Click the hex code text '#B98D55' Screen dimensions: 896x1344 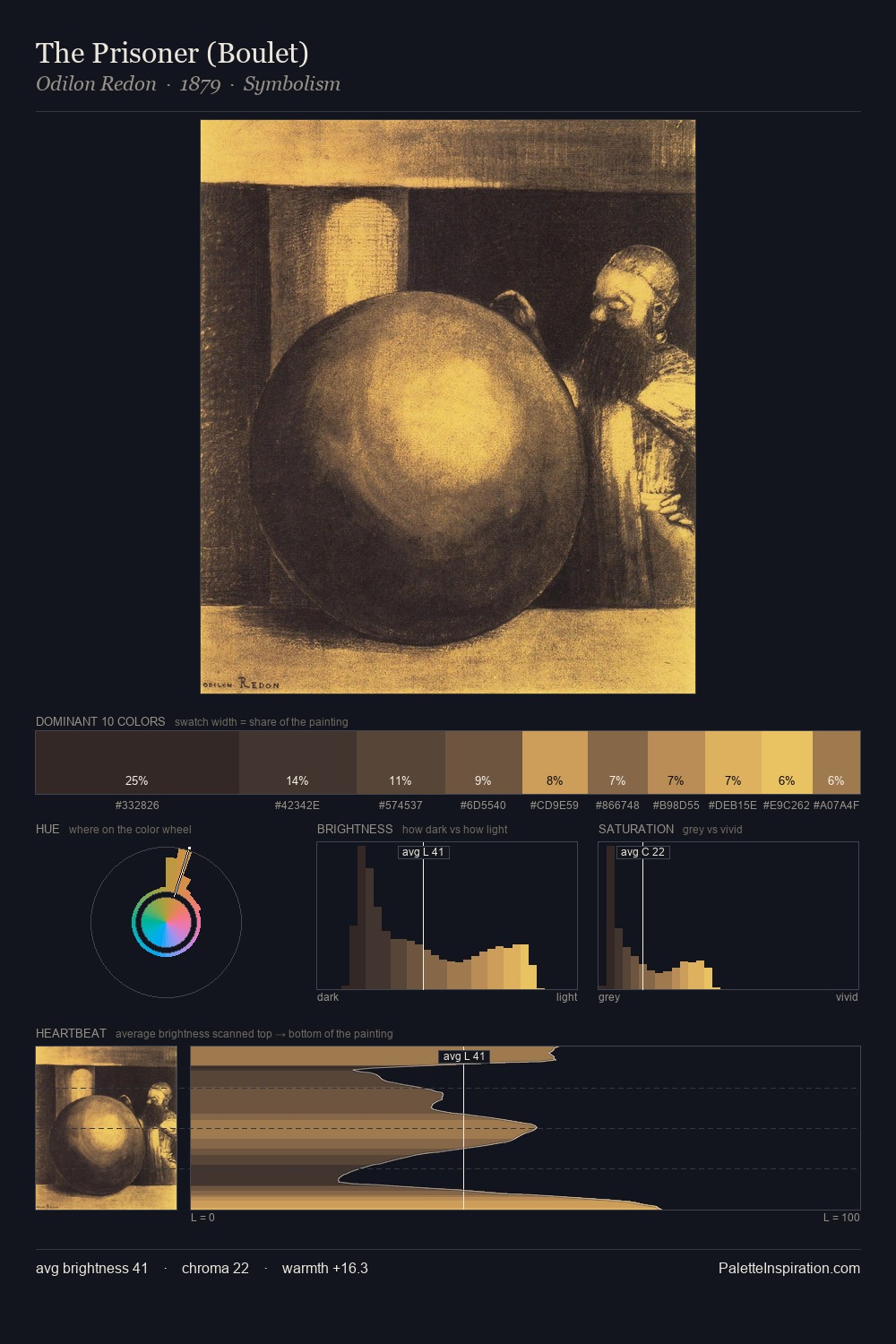(676, 806)
